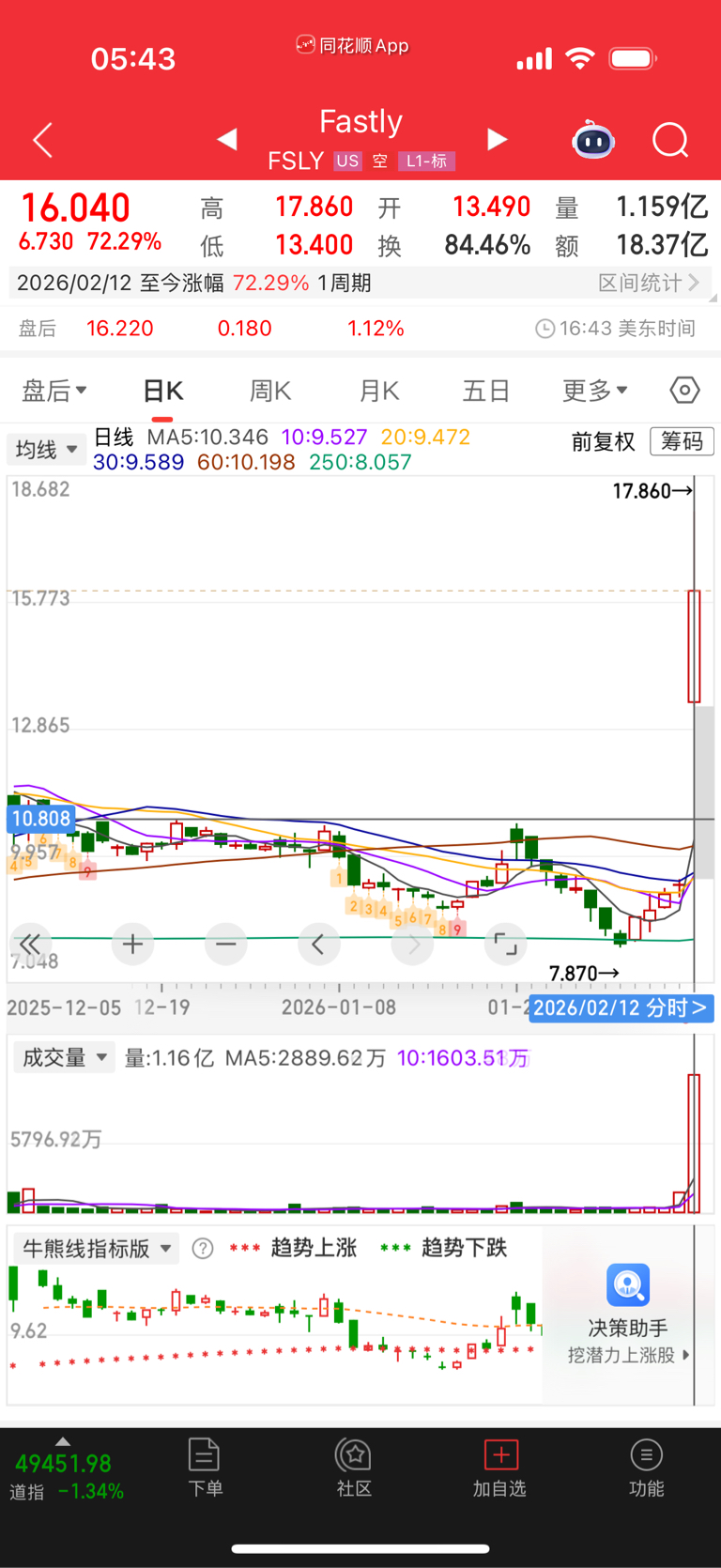The image size is (721, 1568).
Task: Tap the latest red candlestick on chart
Action: pos(694,646)
